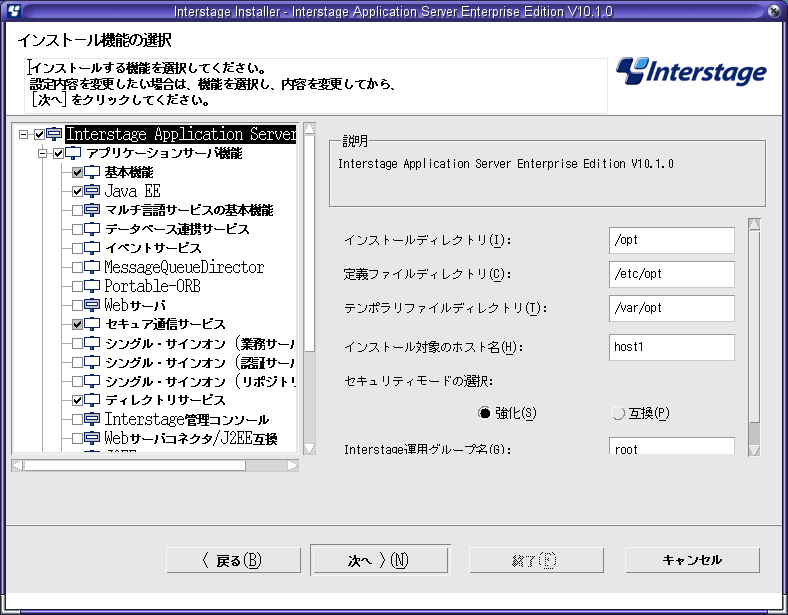Select the MessageQueueDirector tree row label

pos(184,267)
